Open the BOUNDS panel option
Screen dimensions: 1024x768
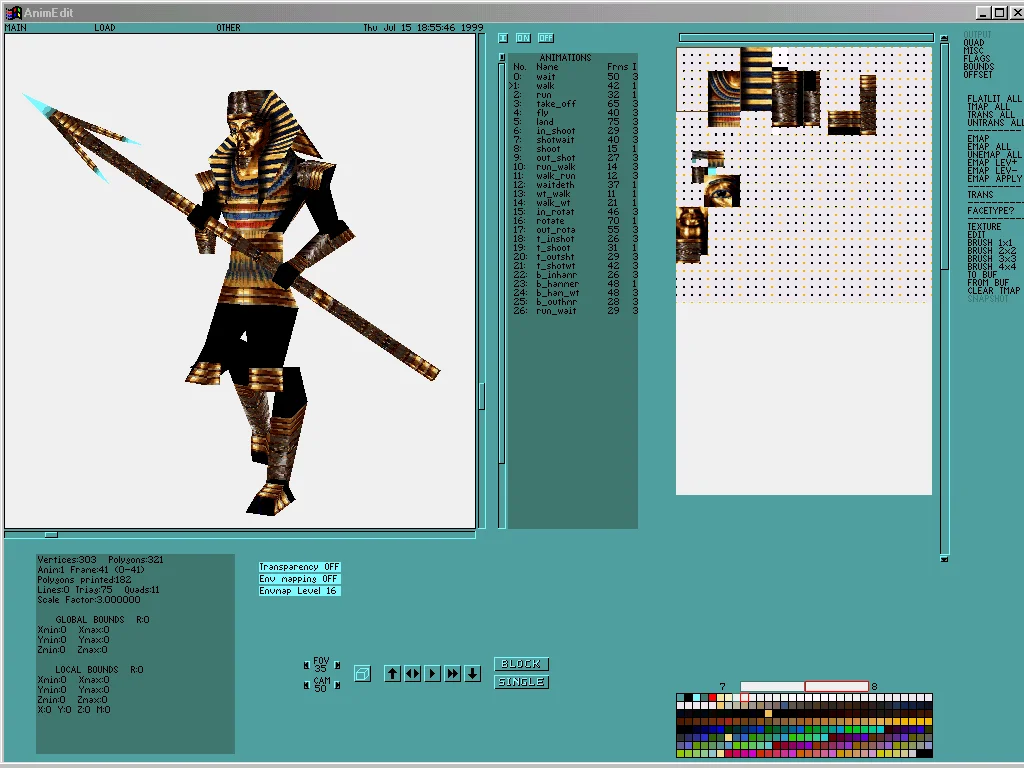point(978,67)
